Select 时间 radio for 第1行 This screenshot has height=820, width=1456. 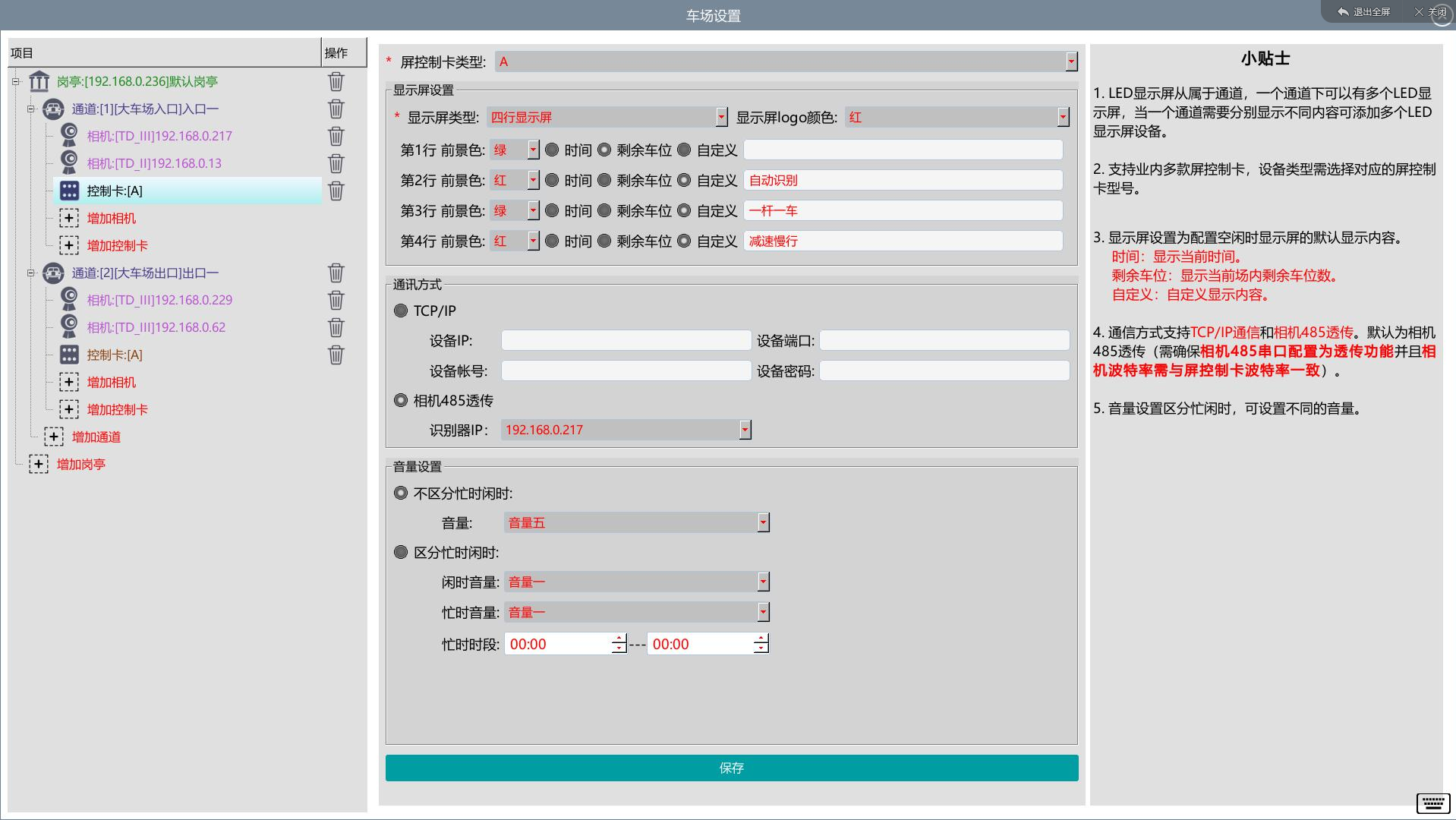552,150
